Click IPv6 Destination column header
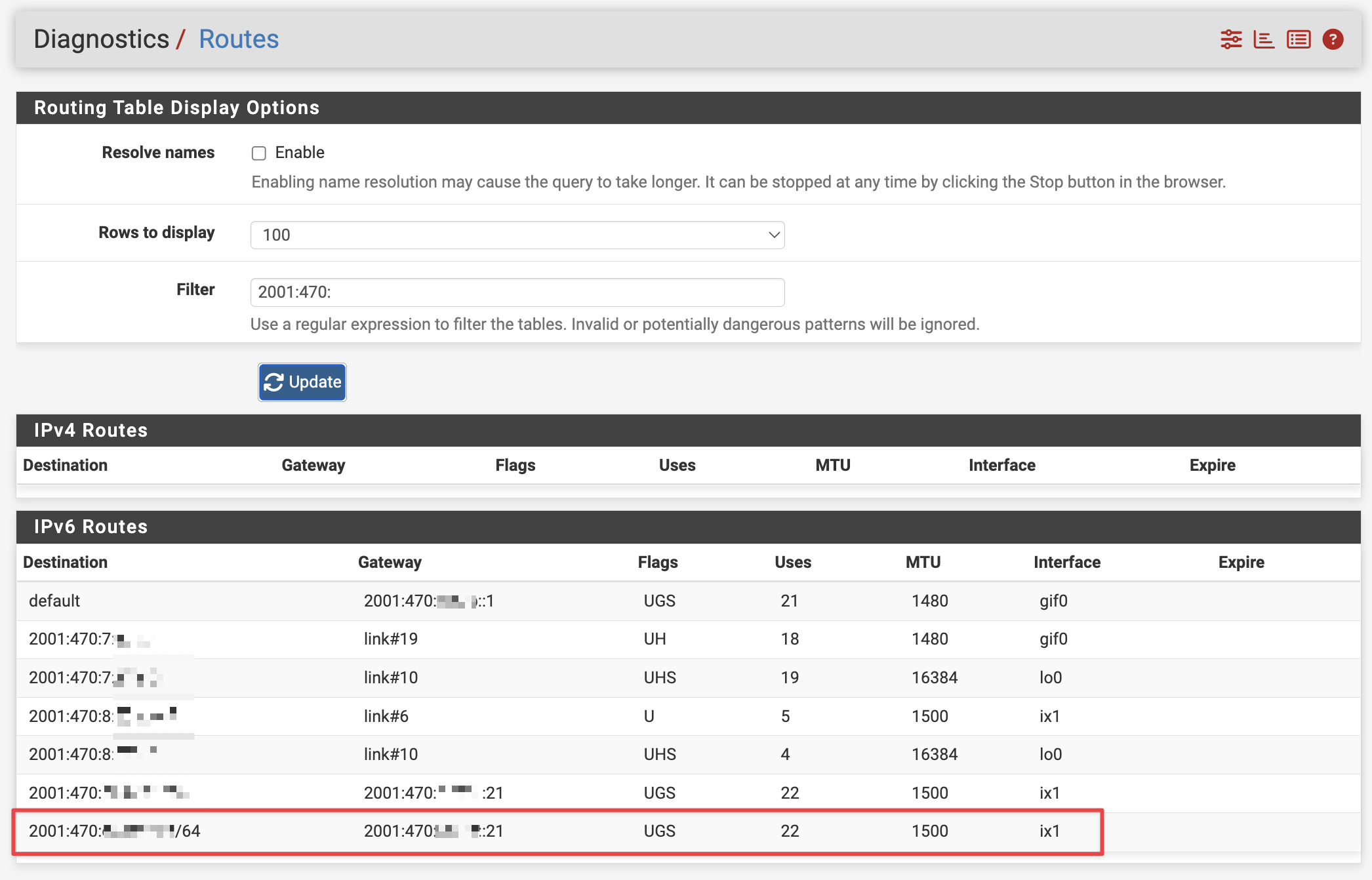Viewport: 1372px width, 880px height. (x=66, y=562)
